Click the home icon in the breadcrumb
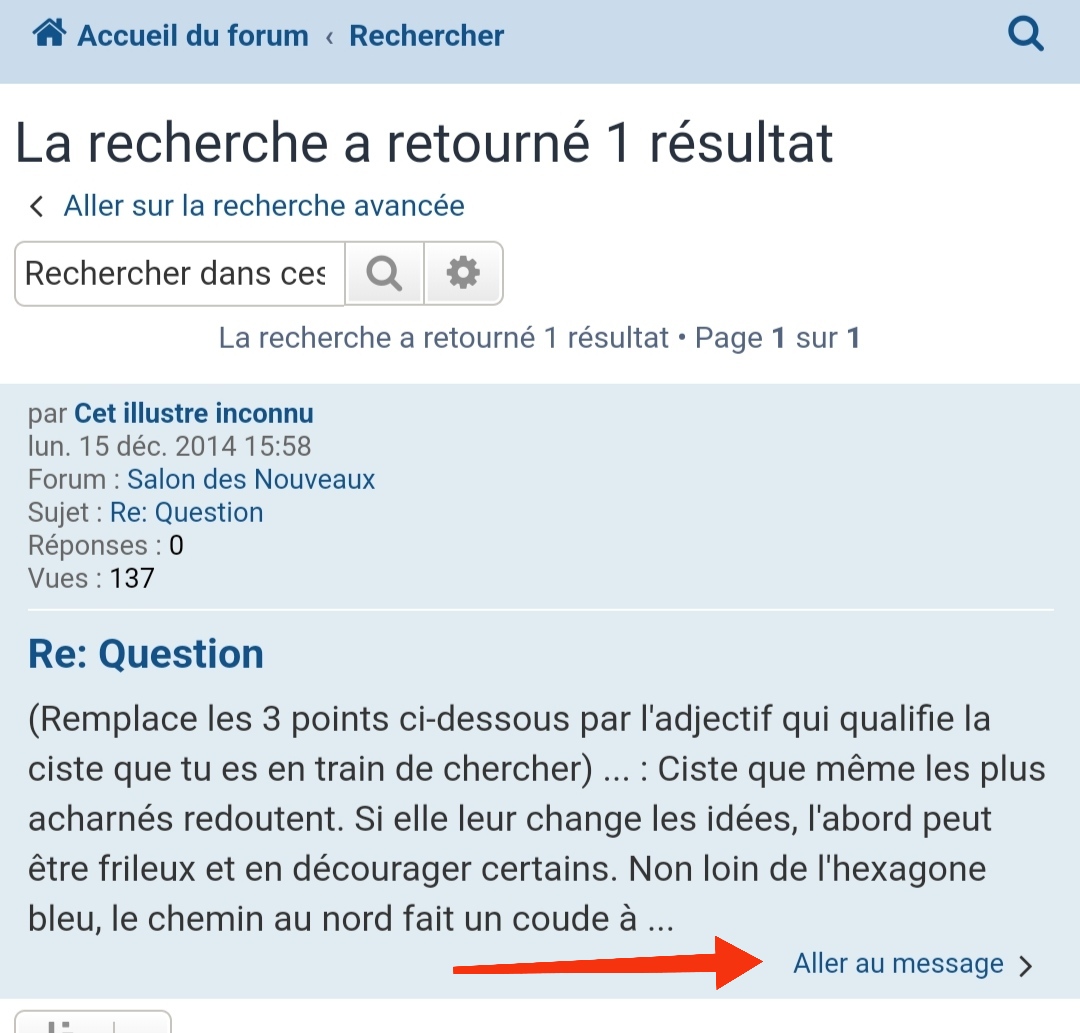Viewport: 1080px width, 1033px height. (x=49, y=35)
